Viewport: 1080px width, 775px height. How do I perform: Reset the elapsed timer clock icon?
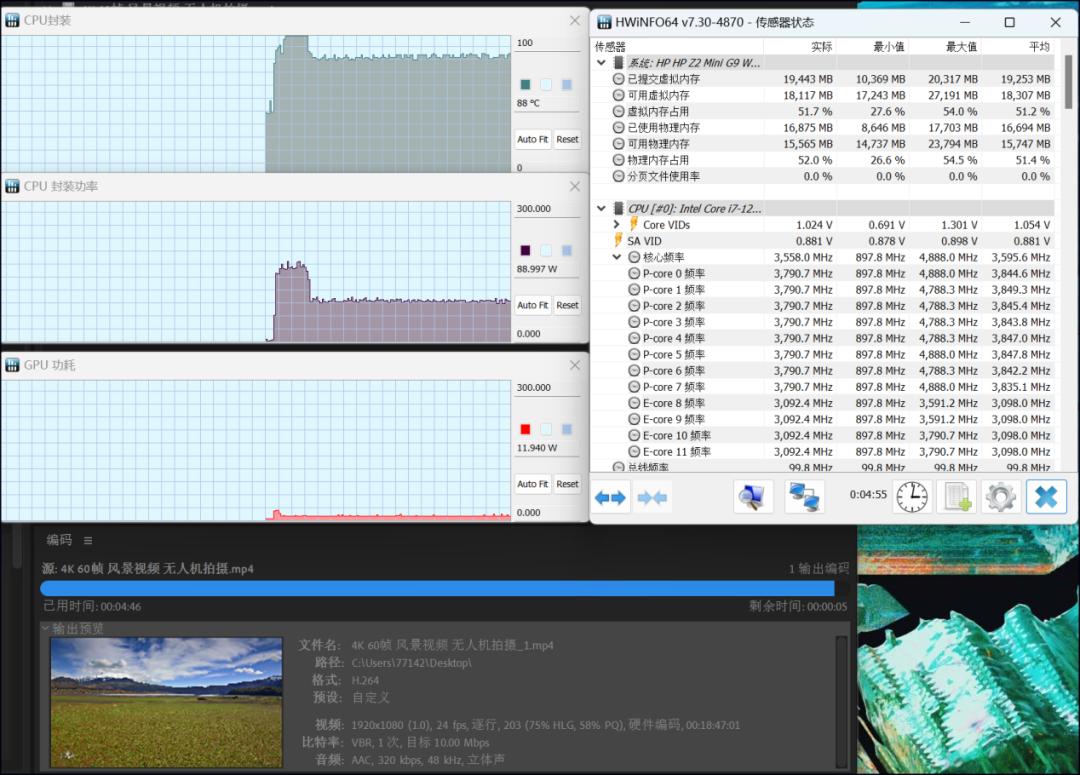[911, 497]
